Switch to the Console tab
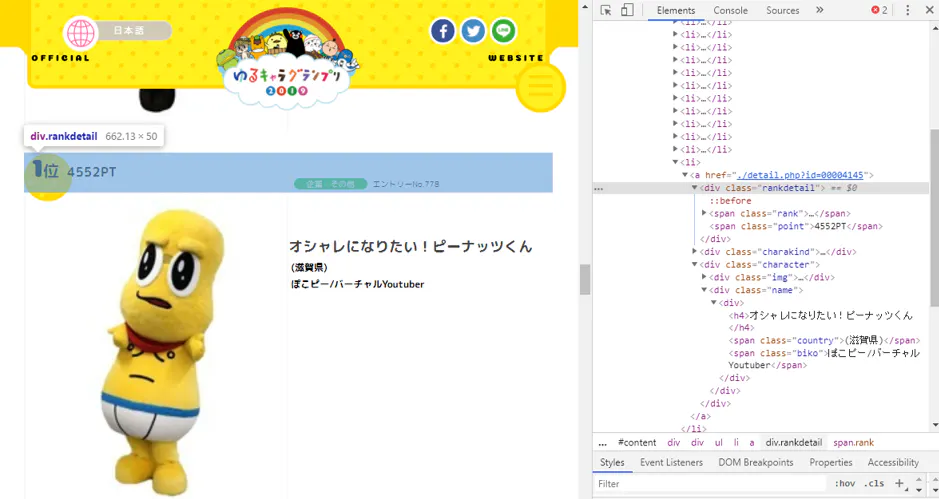The image size is (939, 499). [730, 10]
